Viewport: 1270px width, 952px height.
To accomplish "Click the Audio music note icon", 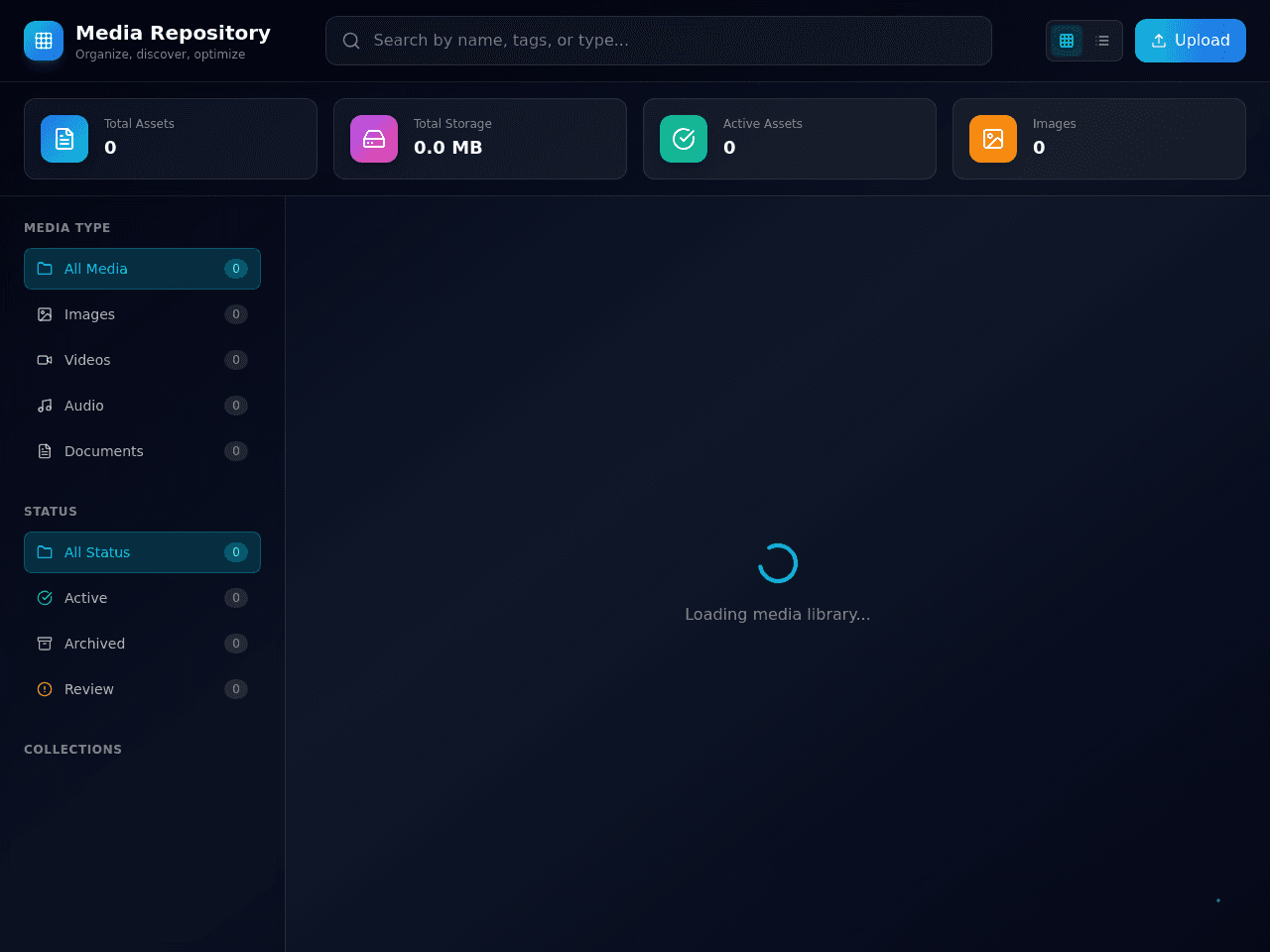I will tap(45, 406).
